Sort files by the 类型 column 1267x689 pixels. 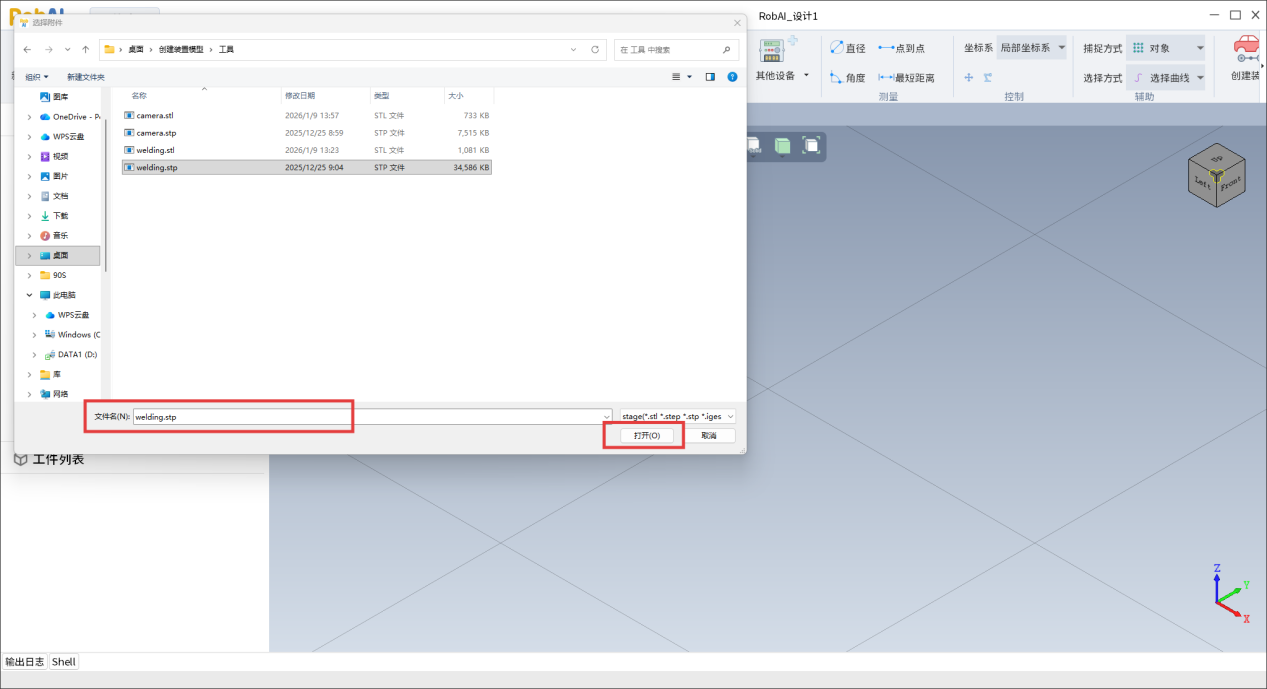pyautogui.click(x=381, y=96)
